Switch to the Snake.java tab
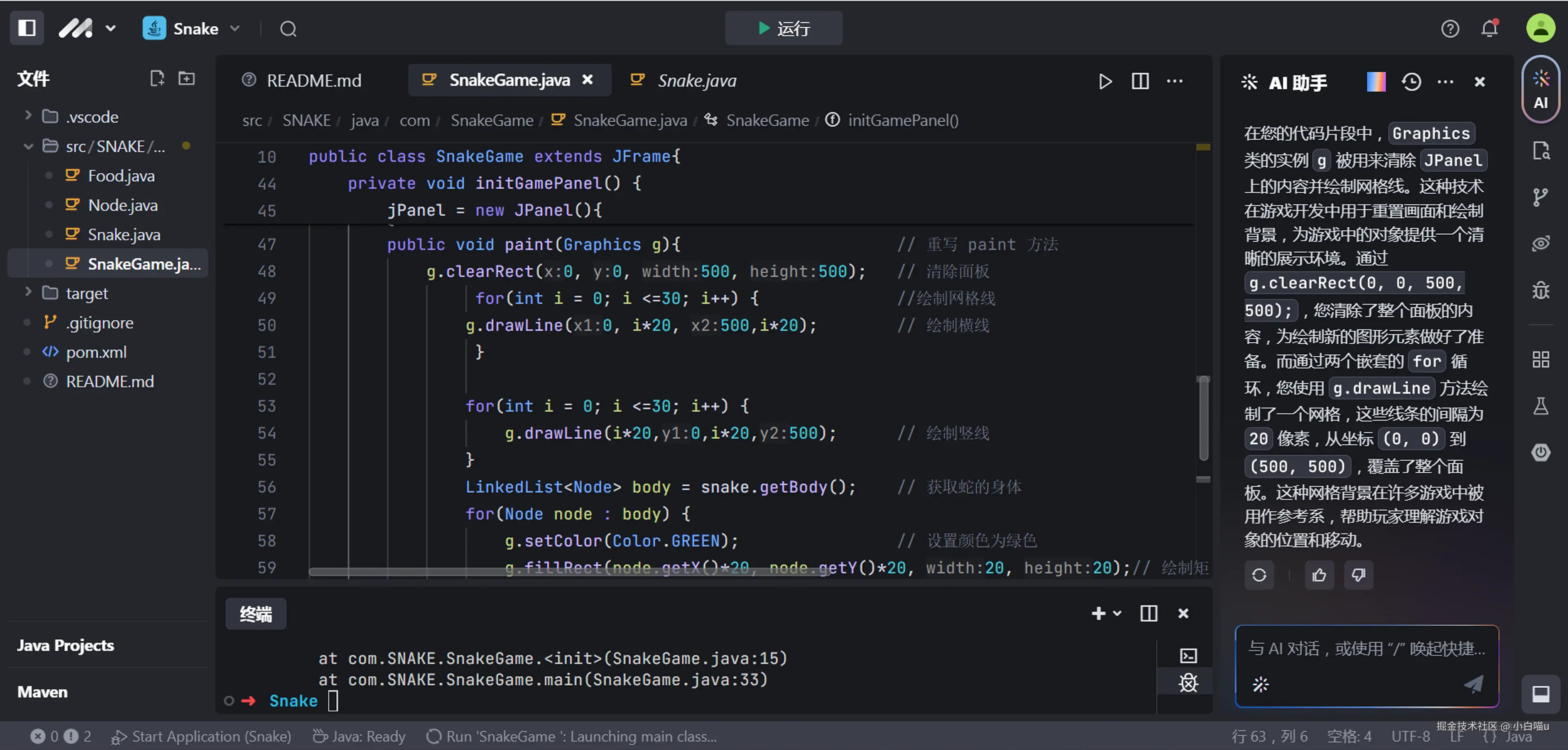 (696, 80)
